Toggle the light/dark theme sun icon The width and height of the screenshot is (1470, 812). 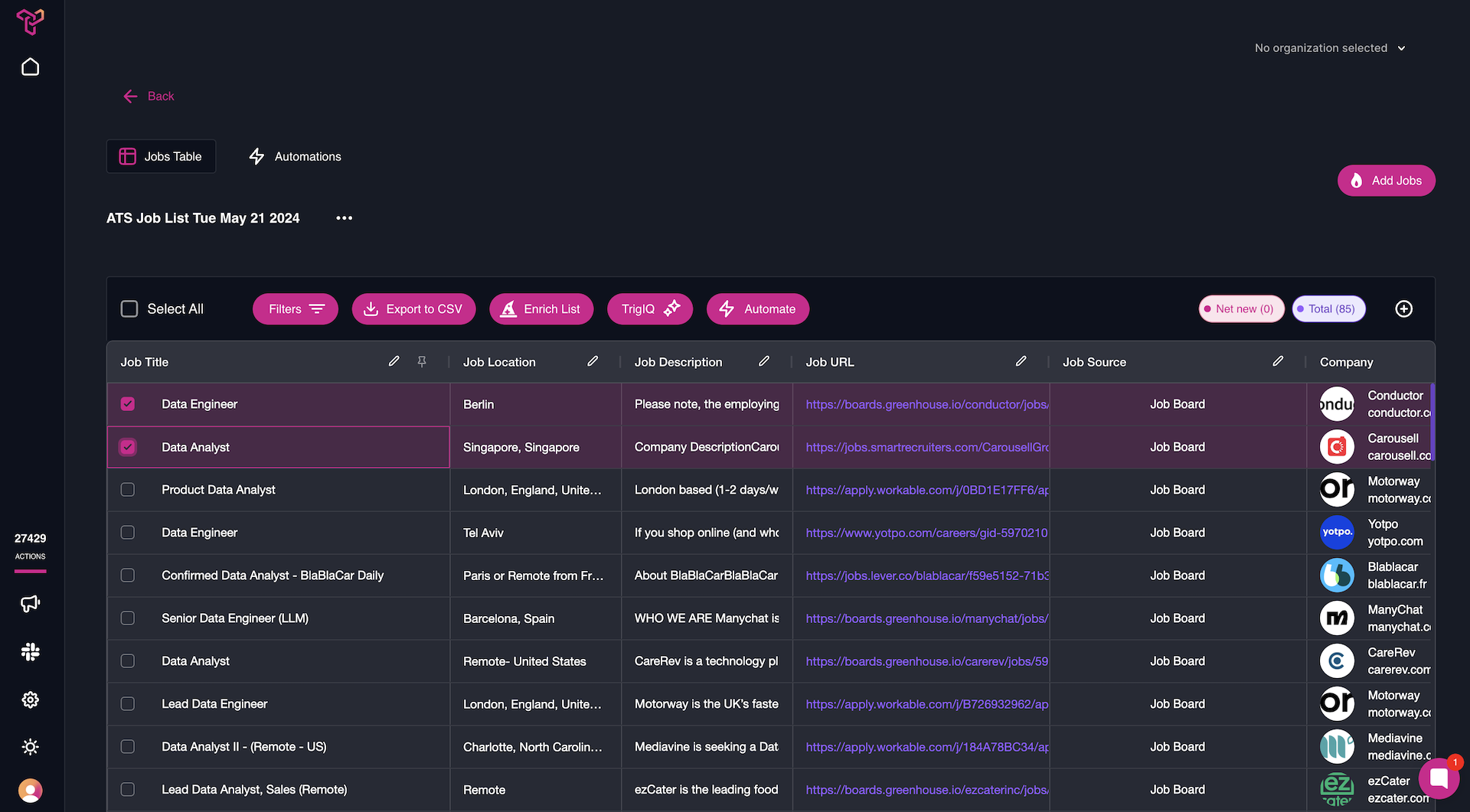31,747
